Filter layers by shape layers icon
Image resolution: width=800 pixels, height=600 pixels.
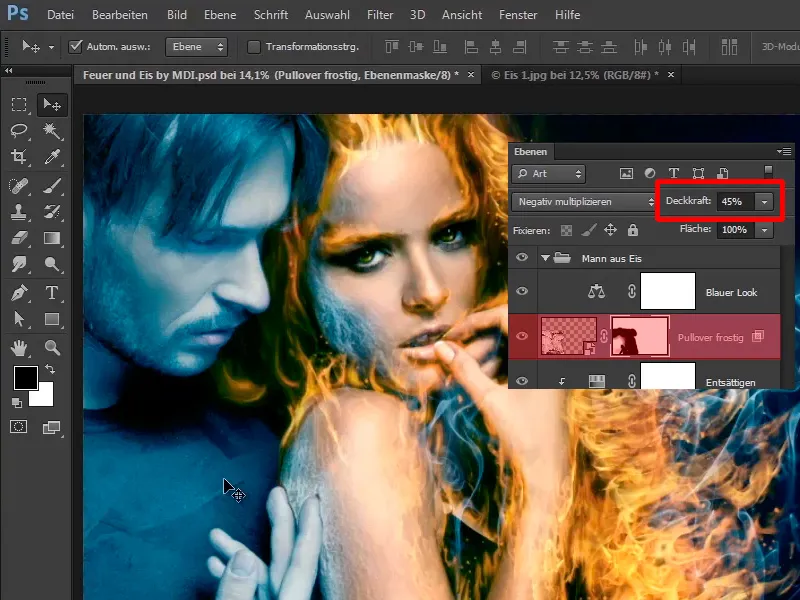698,173
